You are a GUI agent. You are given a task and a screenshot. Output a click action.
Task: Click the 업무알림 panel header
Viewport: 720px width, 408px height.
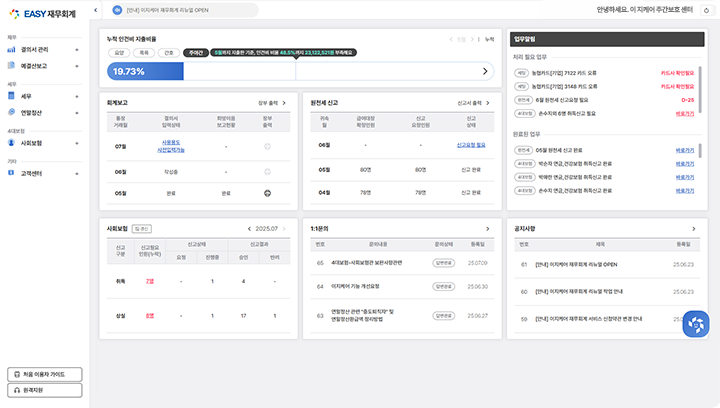click(x=607, y=39)
